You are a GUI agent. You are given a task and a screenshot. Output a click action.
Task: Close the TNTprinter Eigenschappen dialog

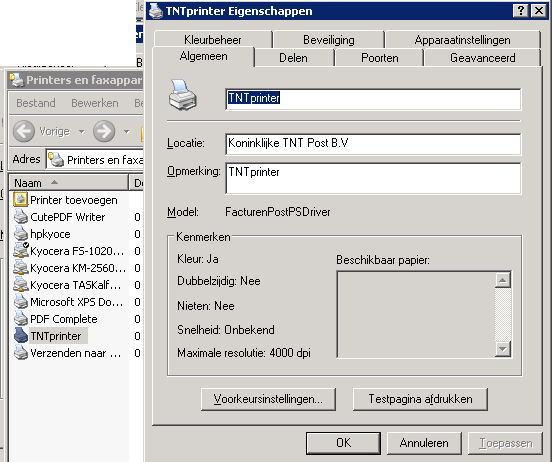tap(539, 11)
